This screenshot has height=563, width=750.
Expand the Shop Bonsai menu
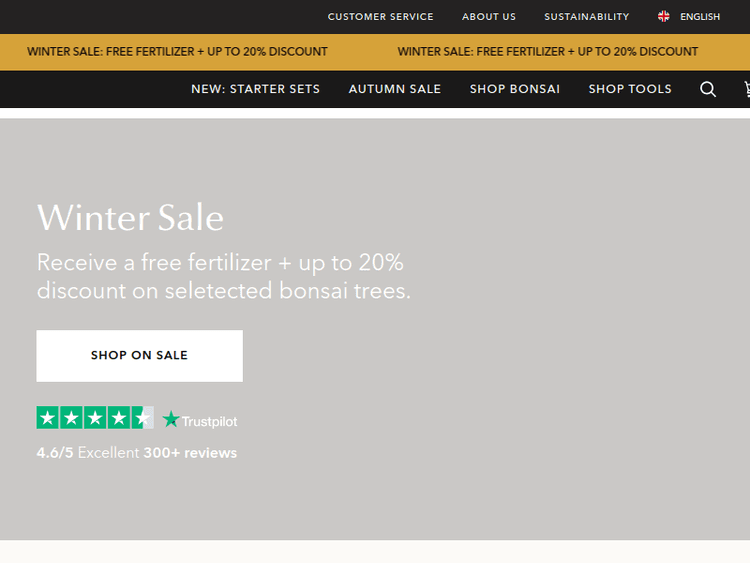pyautogui.click(x=515, y=89)
